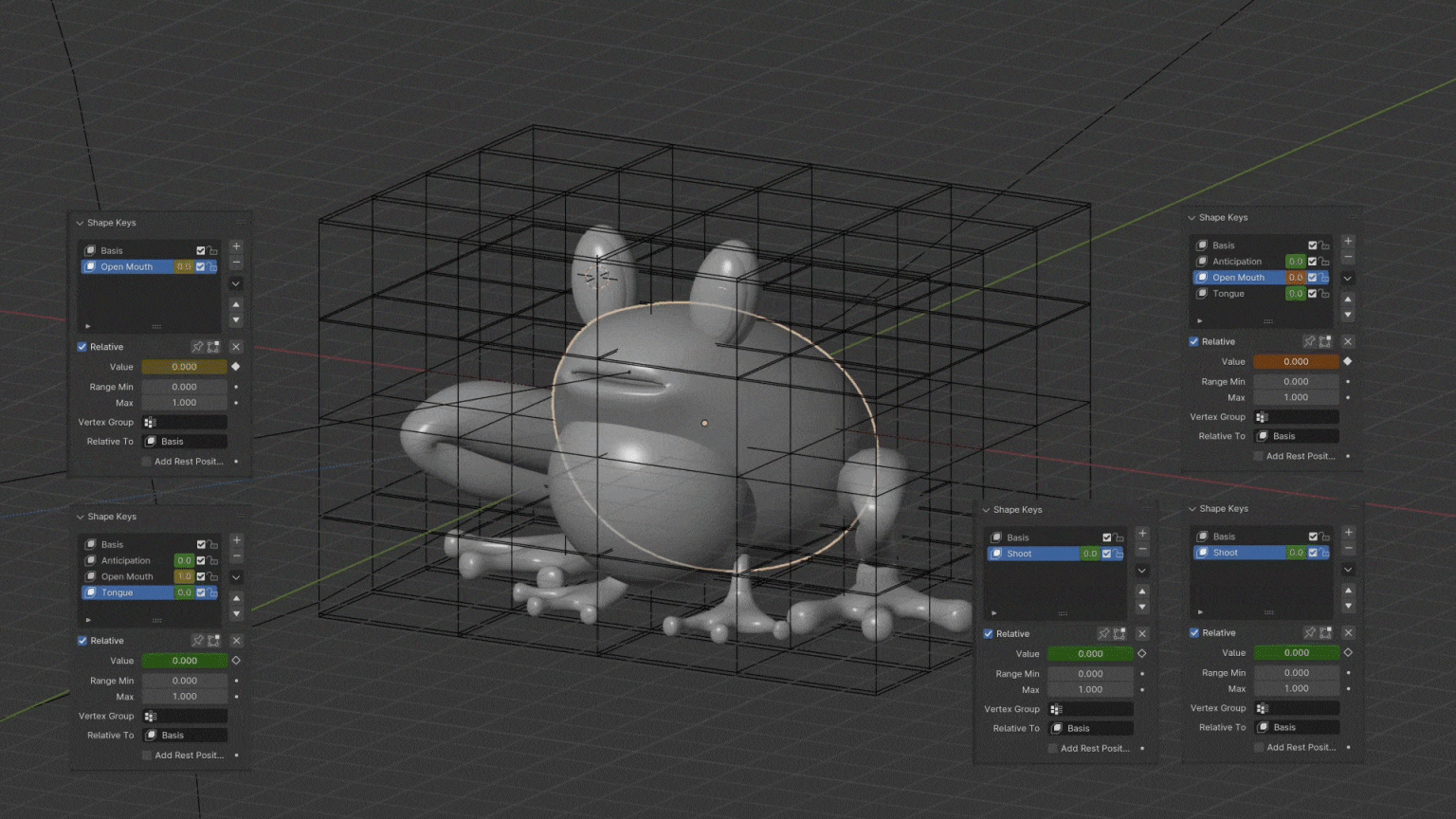Toggle edit mode display in the rightmost Shoot panel
Image resolution: width=1456 pixels, height=819 pixels.
click(x=1325, y=632)
